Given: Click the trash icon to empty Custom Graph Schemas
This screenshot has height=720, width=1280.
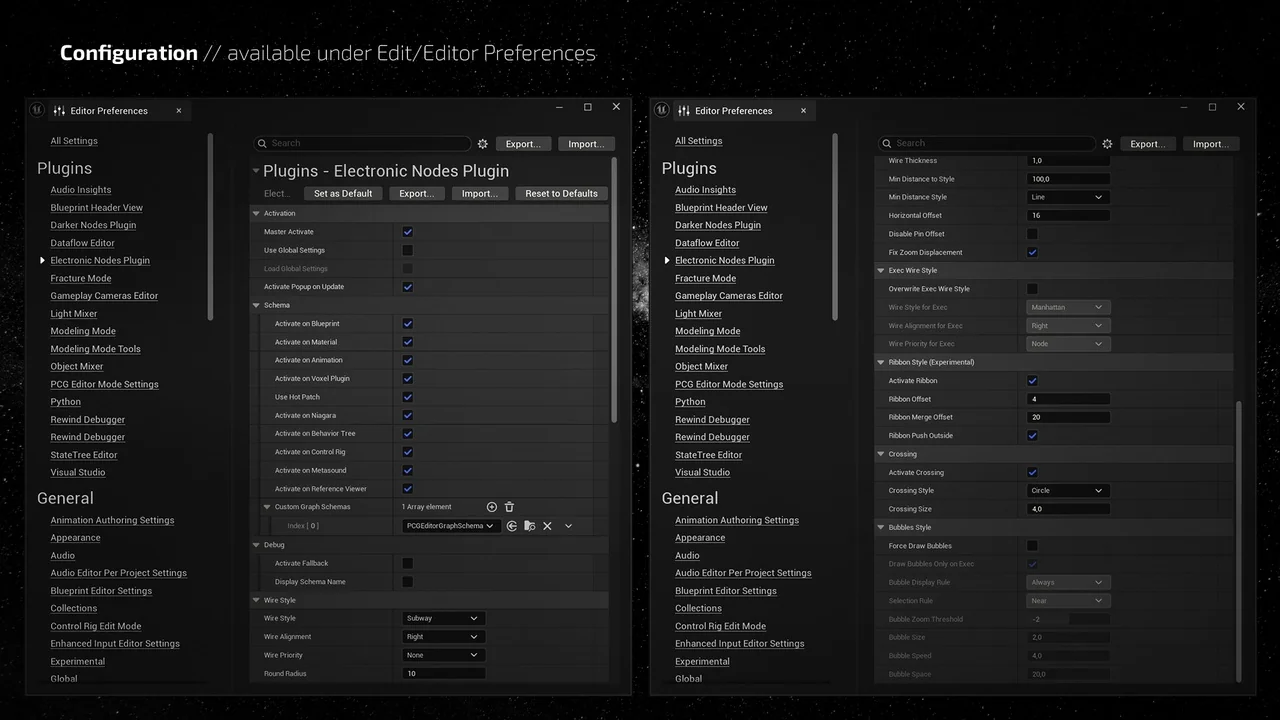Looking at the screenshot, I should coord(510,507).
